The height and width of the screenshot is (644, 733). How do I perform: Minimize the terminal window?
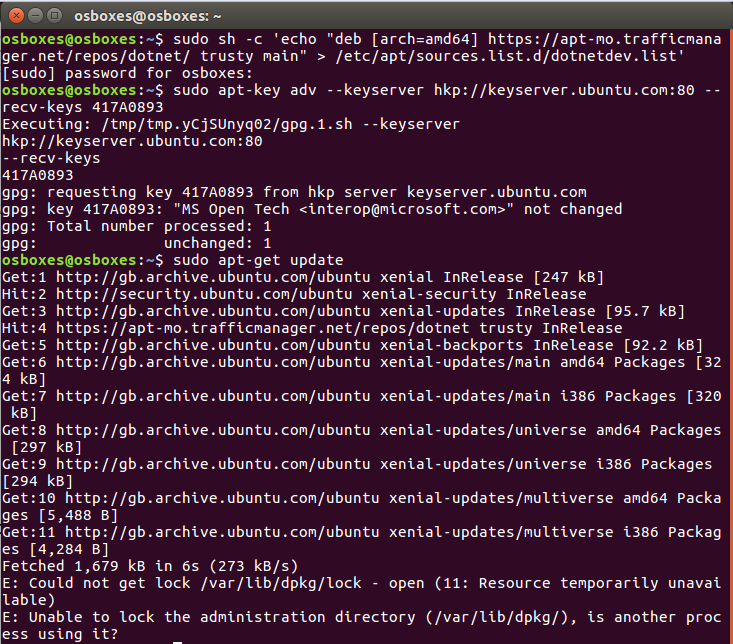point(34,14)
